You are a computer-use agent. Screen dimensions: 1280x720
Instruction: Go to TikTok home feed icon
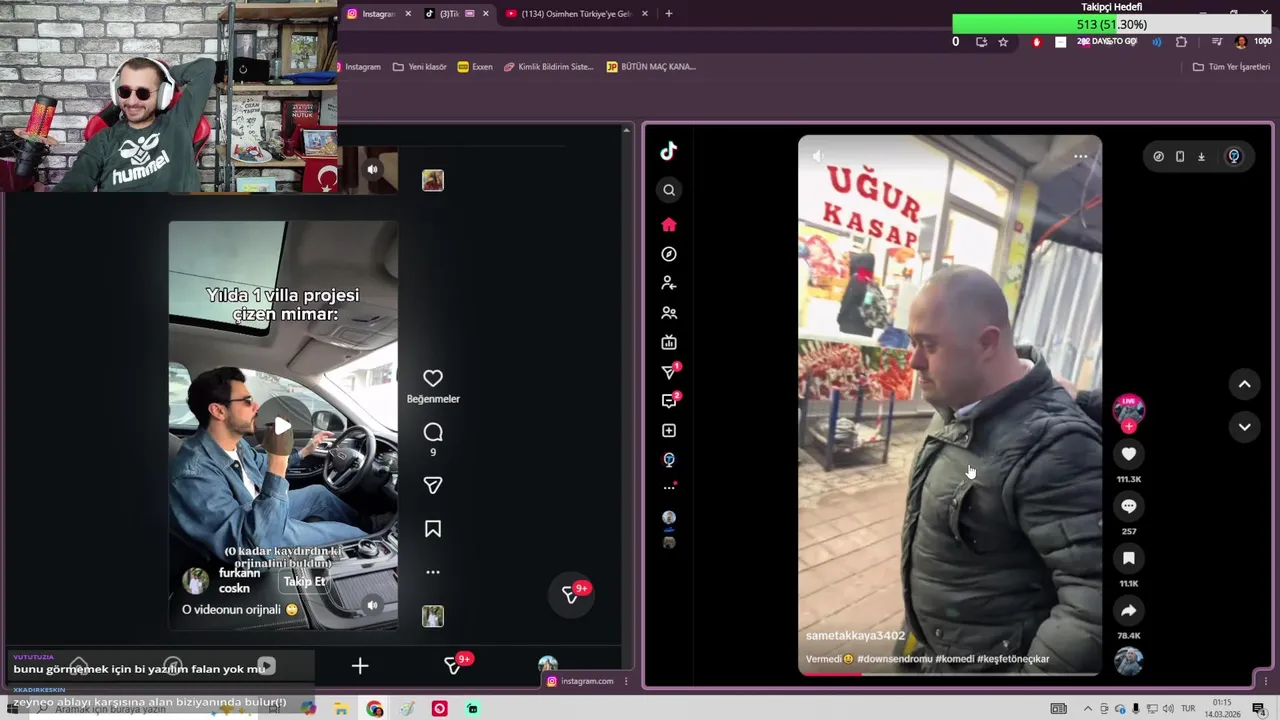click(669, 225)
